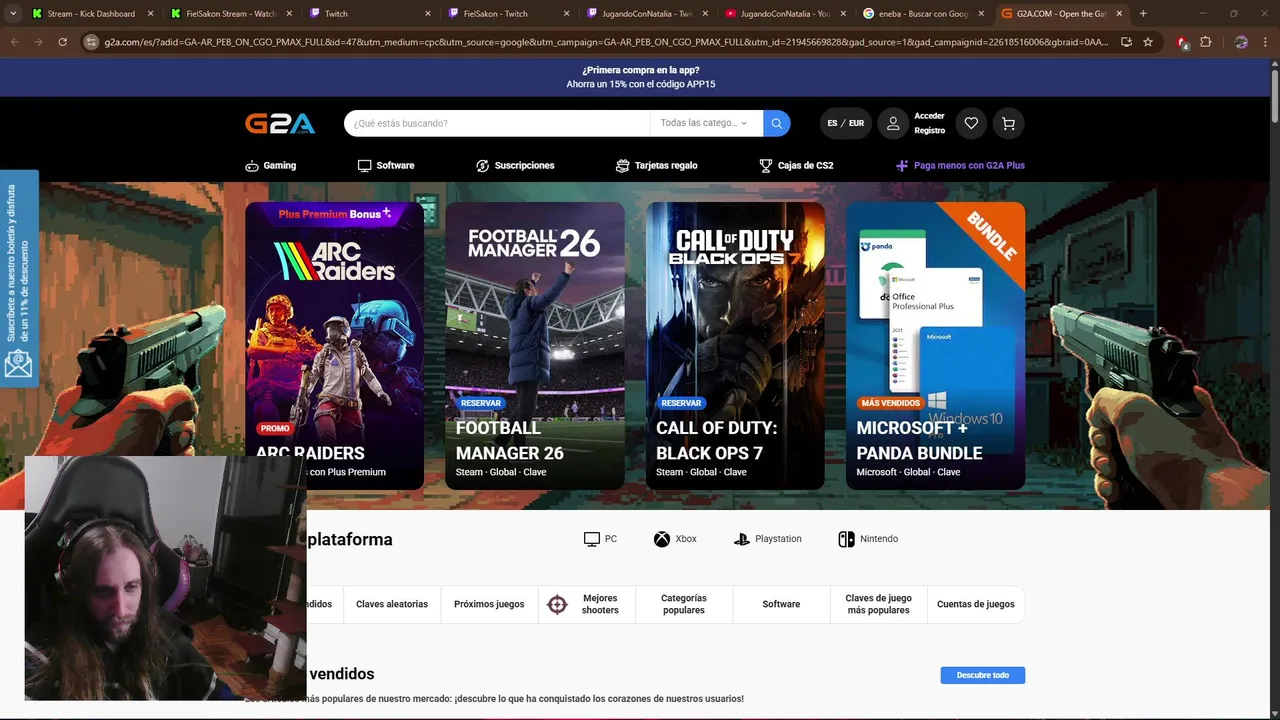Open the Call of Duty Black Ops 7 card
Image resolution: width=1280 pixels, height=720 pixels.
coord(735,346)
